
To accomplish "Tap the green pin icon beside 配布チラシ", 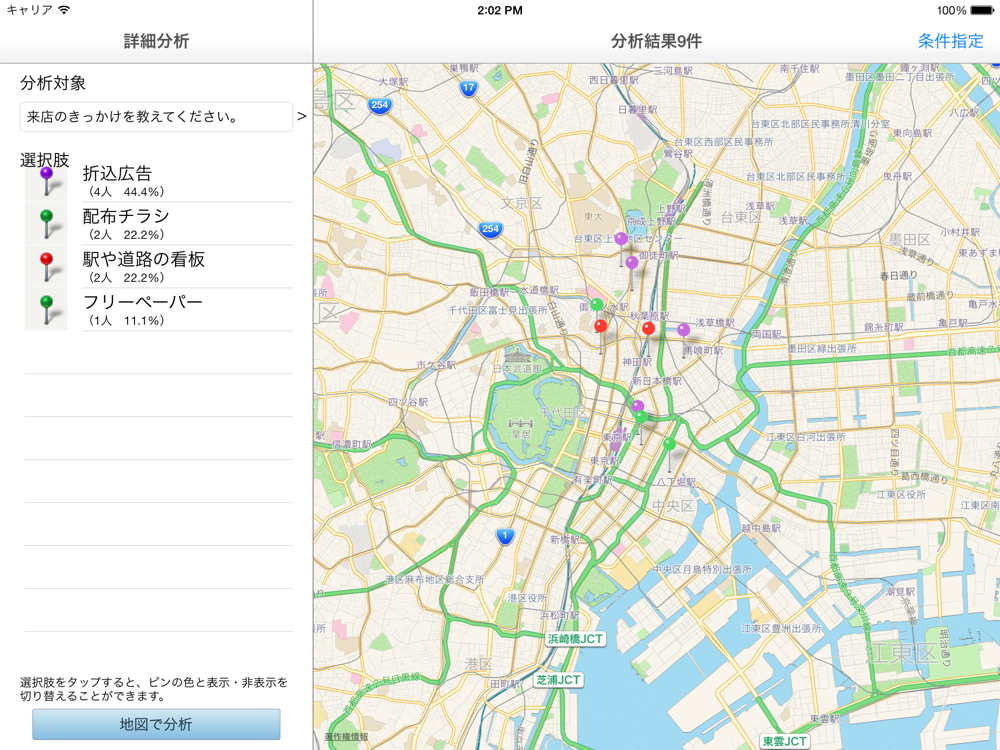I will click(x=46, y=223).
